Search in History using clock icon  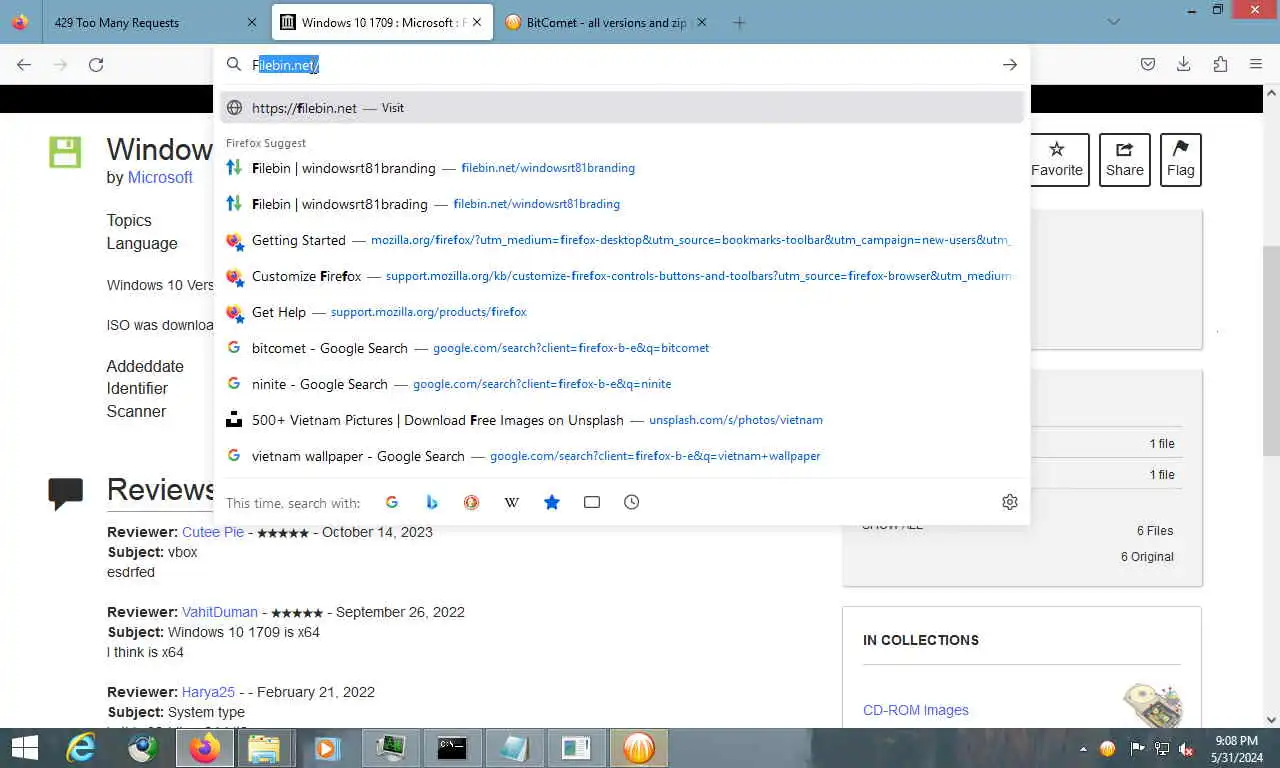click(x=632, y=502)
